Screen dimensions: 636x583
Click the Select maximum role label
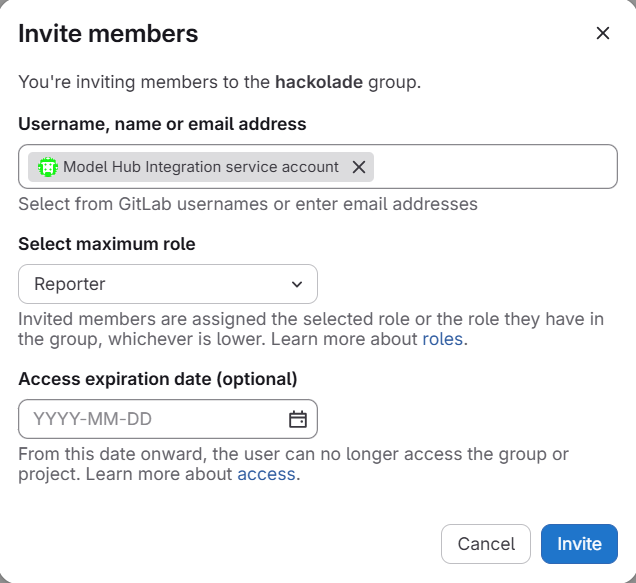107,244
